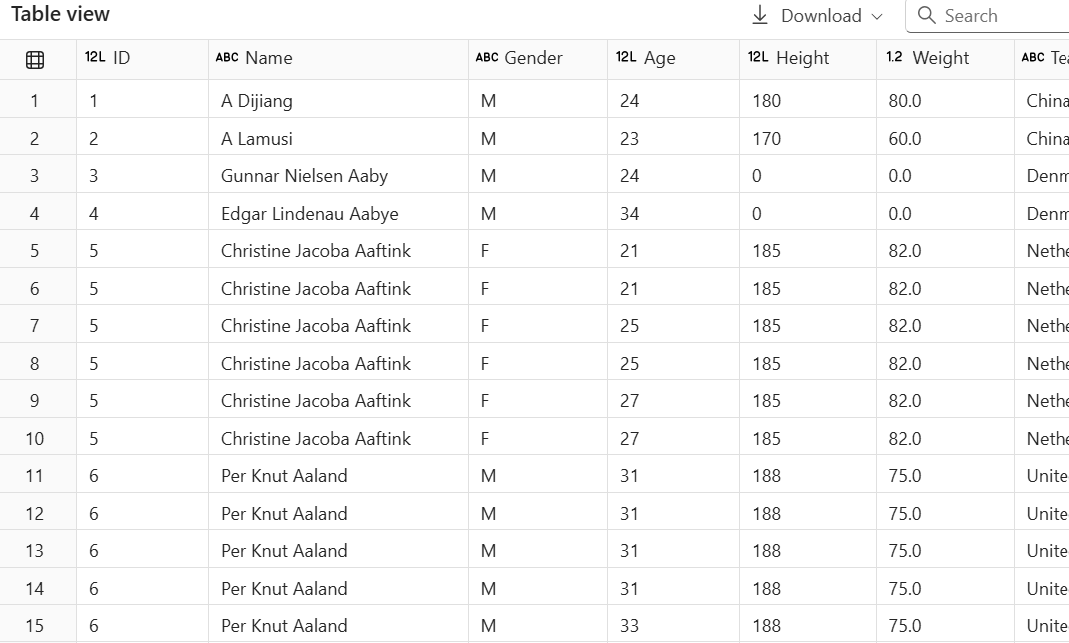1069x643 pixels.
Task: Open the Download menu
Action: pos(820,16)
